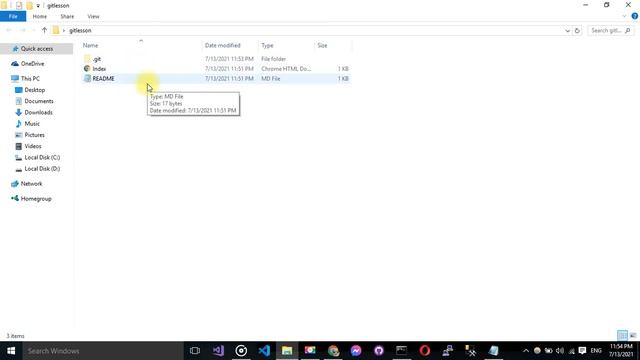Viewport: 640px width, 360px height.
Task: Expand the ribbon with the chevron
Action: 624,16
